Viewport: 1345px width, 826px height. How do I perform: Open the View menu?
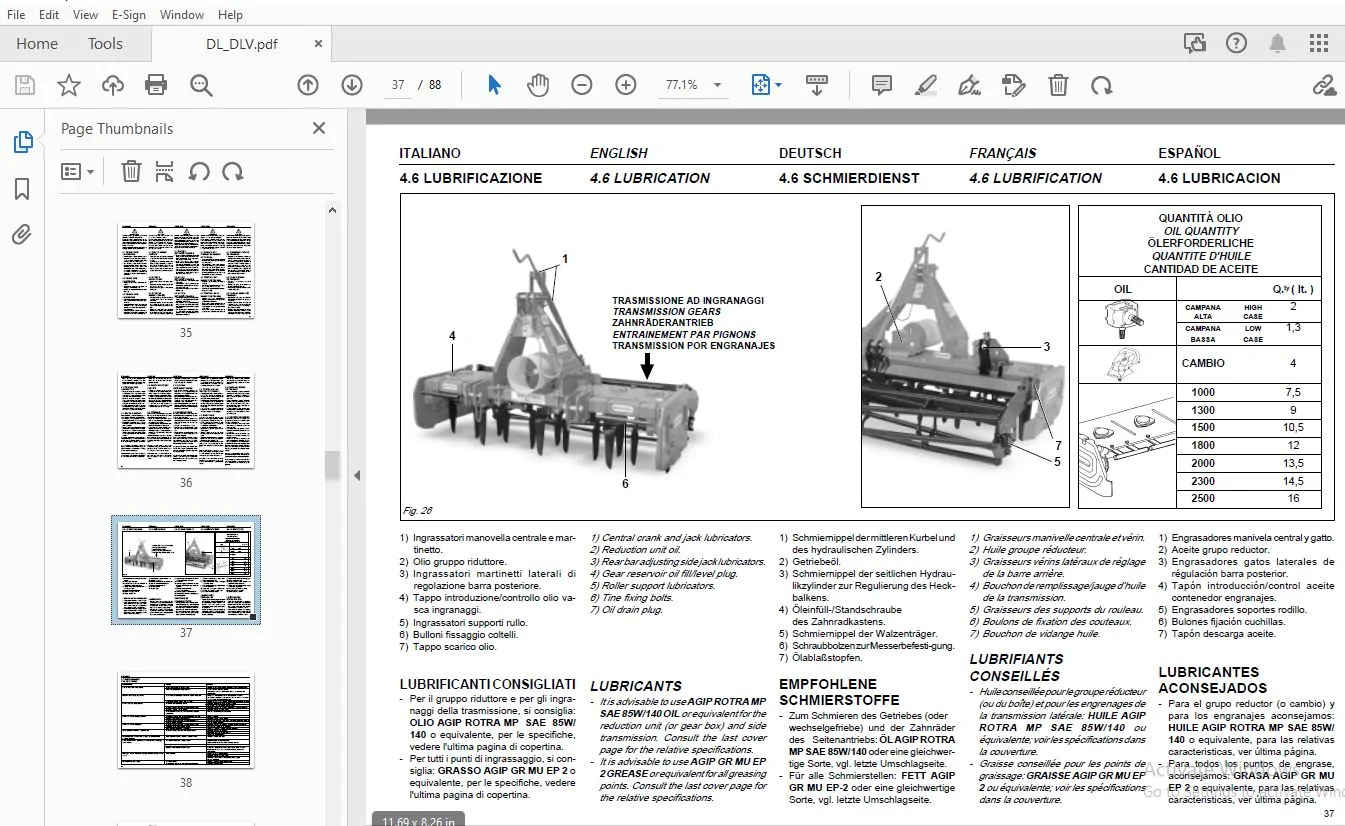click(x=86, y=15)
